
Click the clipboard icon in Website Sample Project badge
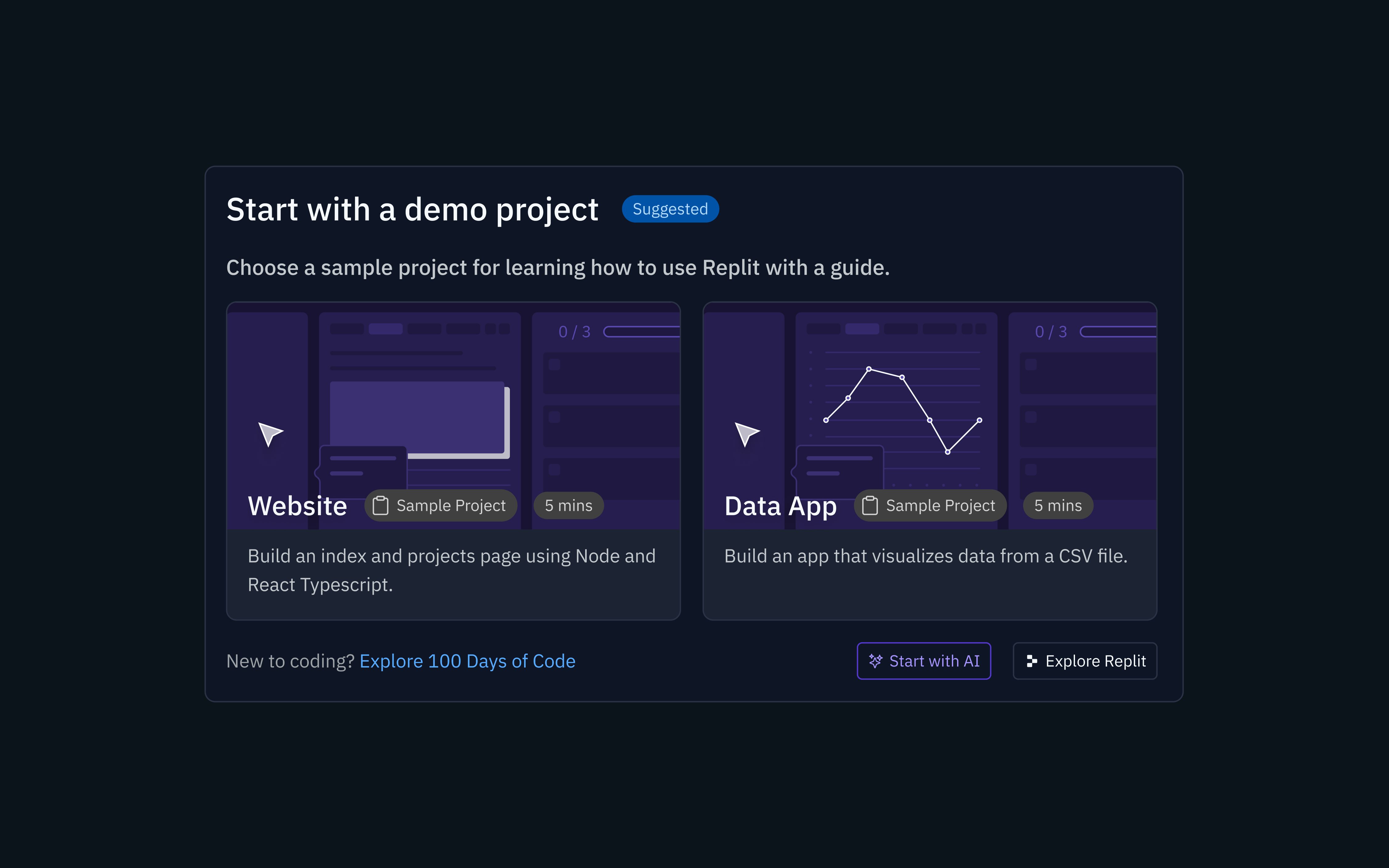[380, 506]
